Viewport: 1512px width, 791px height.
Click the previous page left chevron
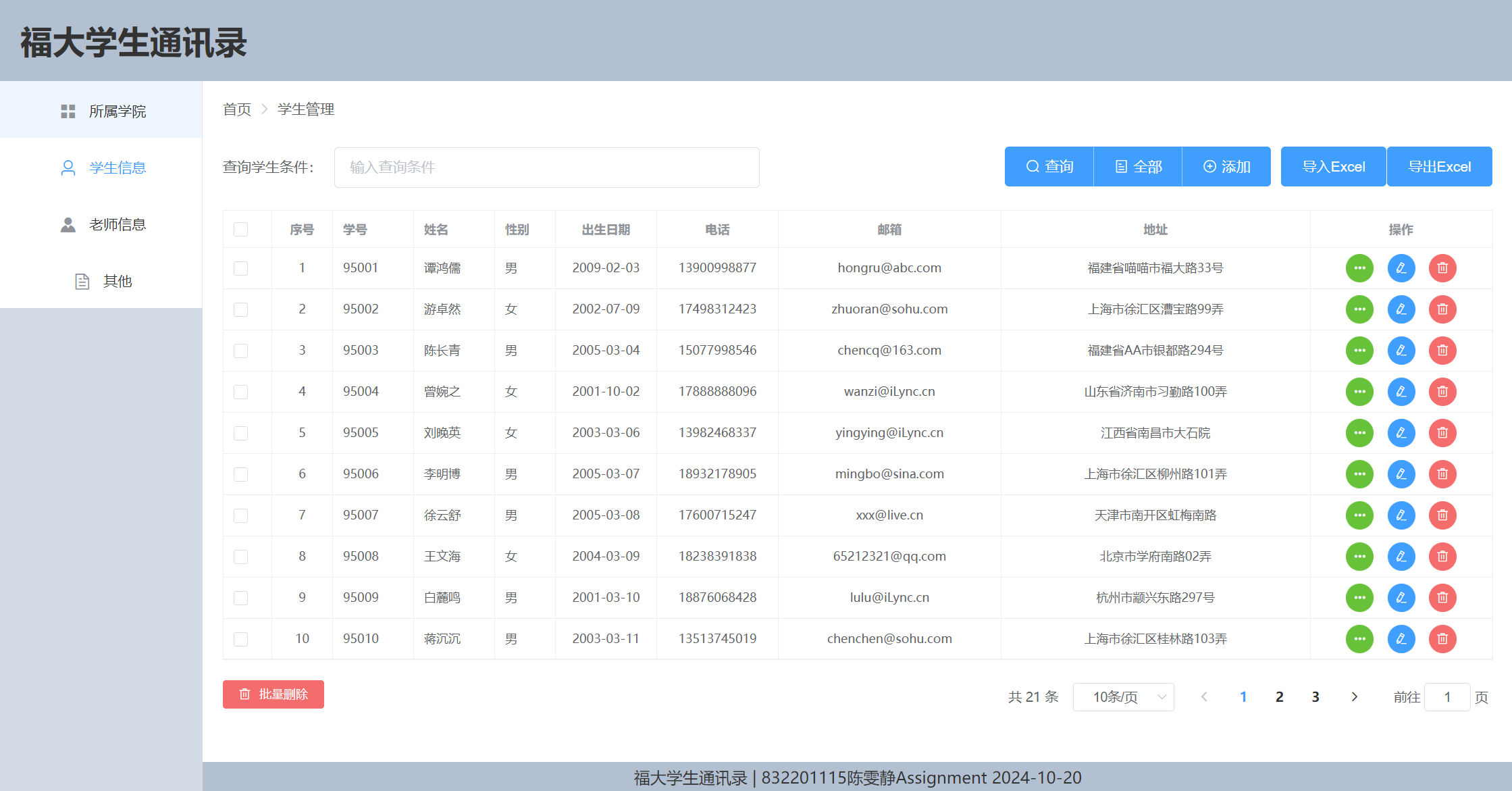1204,697
